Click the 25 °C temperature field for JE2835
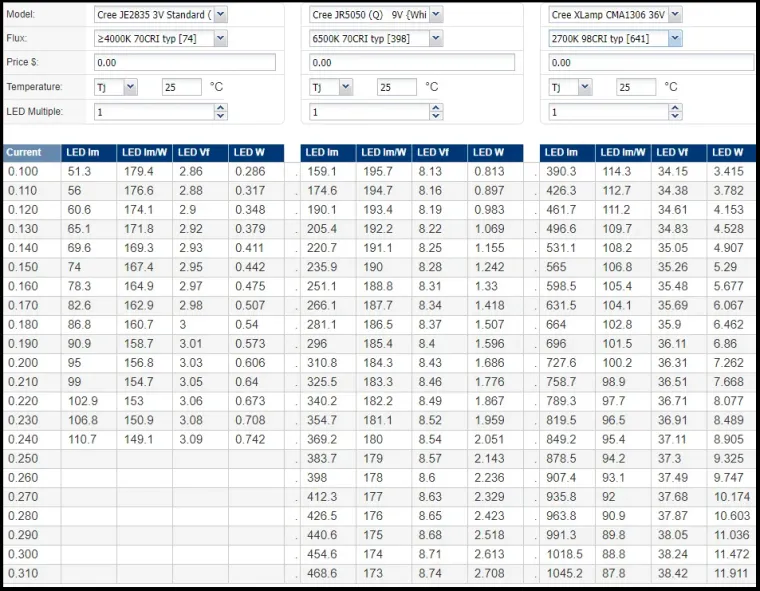 pos(181,87)
